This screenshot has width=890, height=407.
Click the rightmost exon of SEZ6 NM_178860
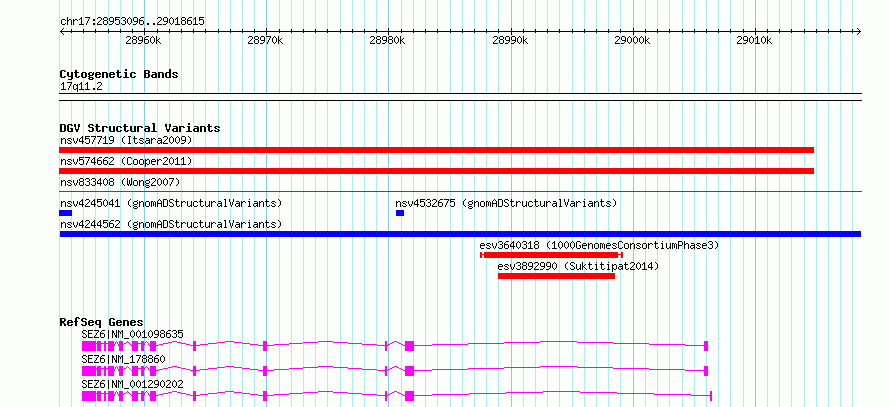point(706,371)
